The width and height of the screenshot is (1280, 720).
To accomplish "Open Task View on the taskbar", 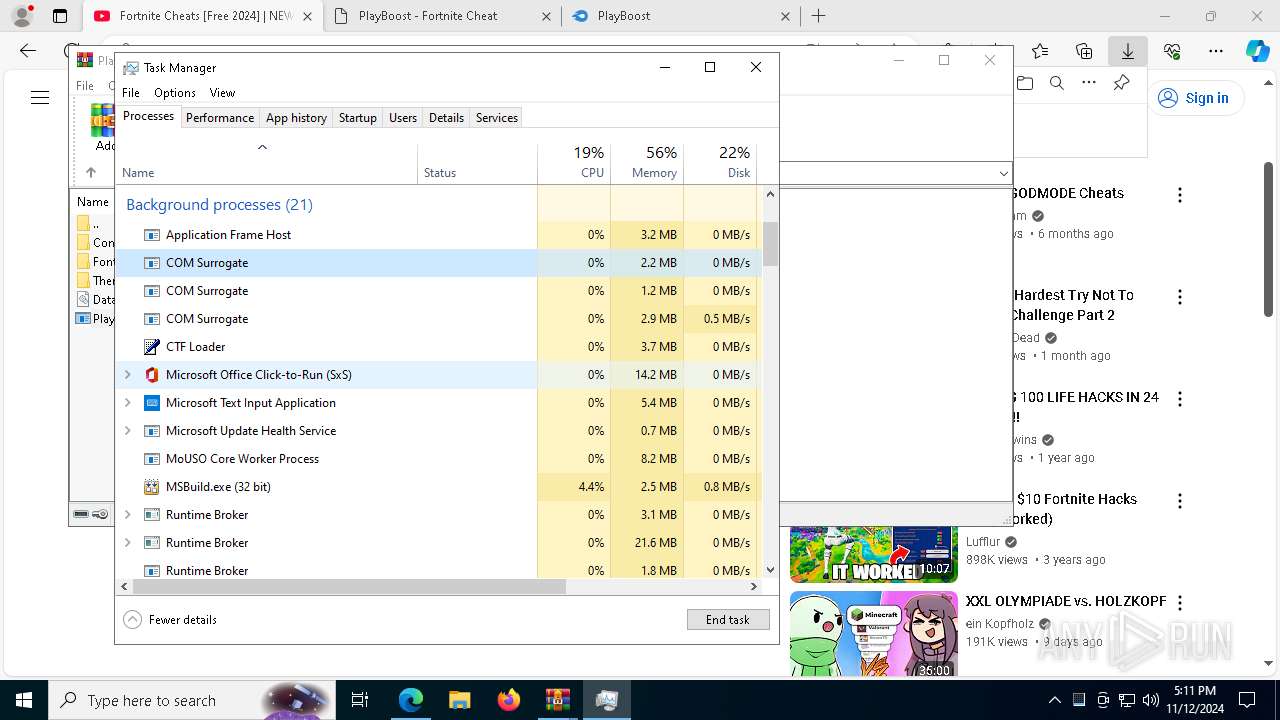I will point(360,700).
